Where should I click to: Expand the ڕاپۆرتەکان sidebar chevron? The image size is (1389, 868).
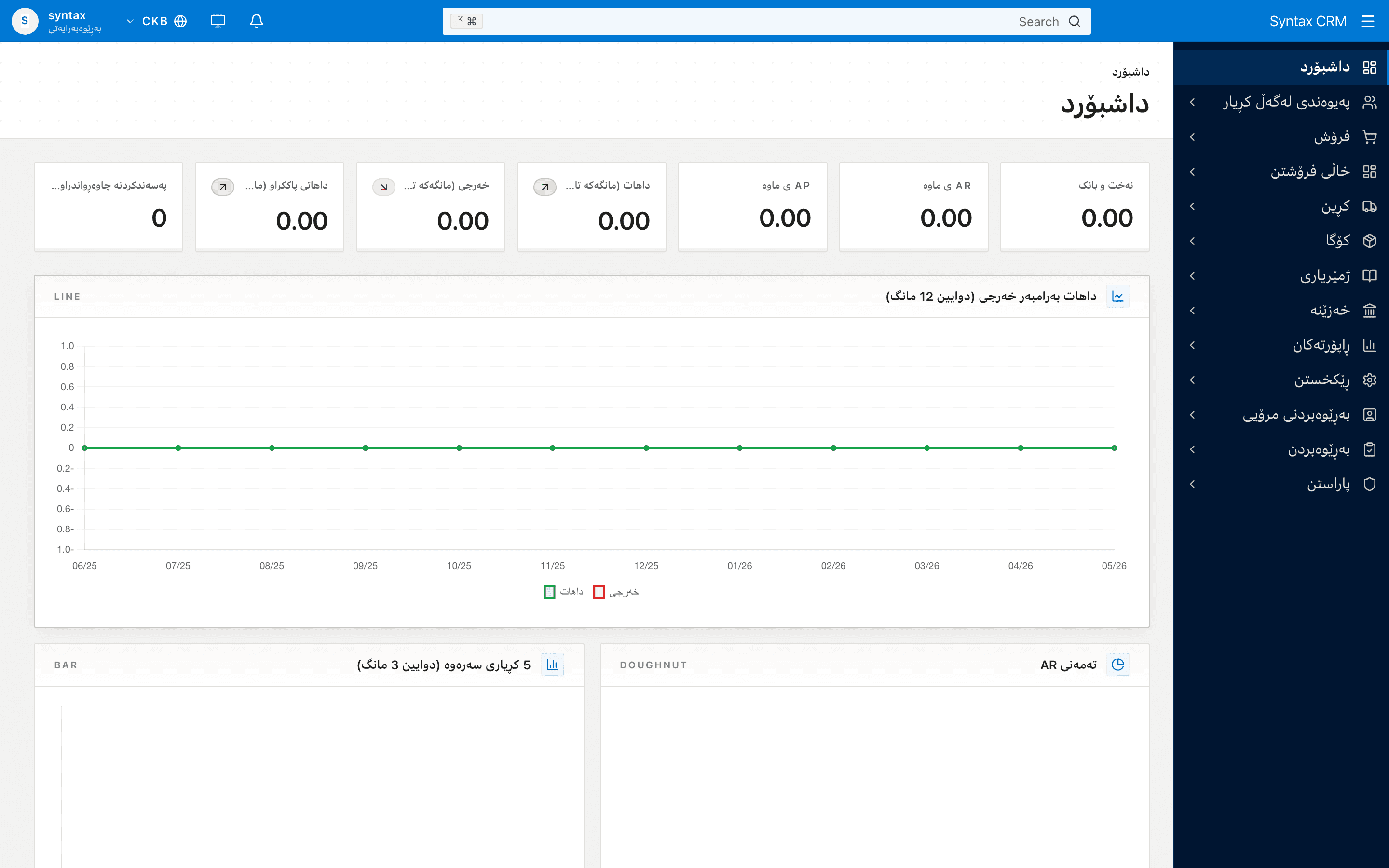point(1193,345)
